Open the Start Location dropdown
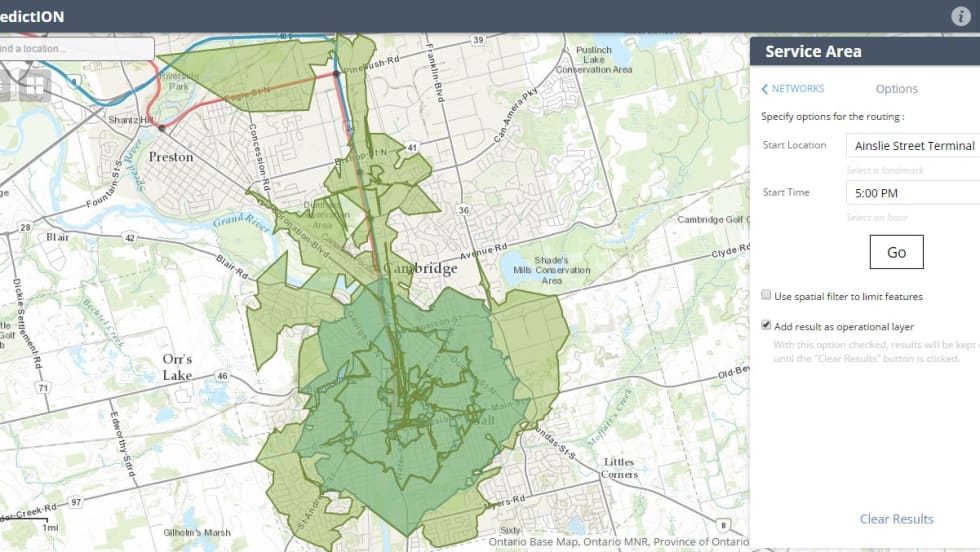 coord(912,146)
